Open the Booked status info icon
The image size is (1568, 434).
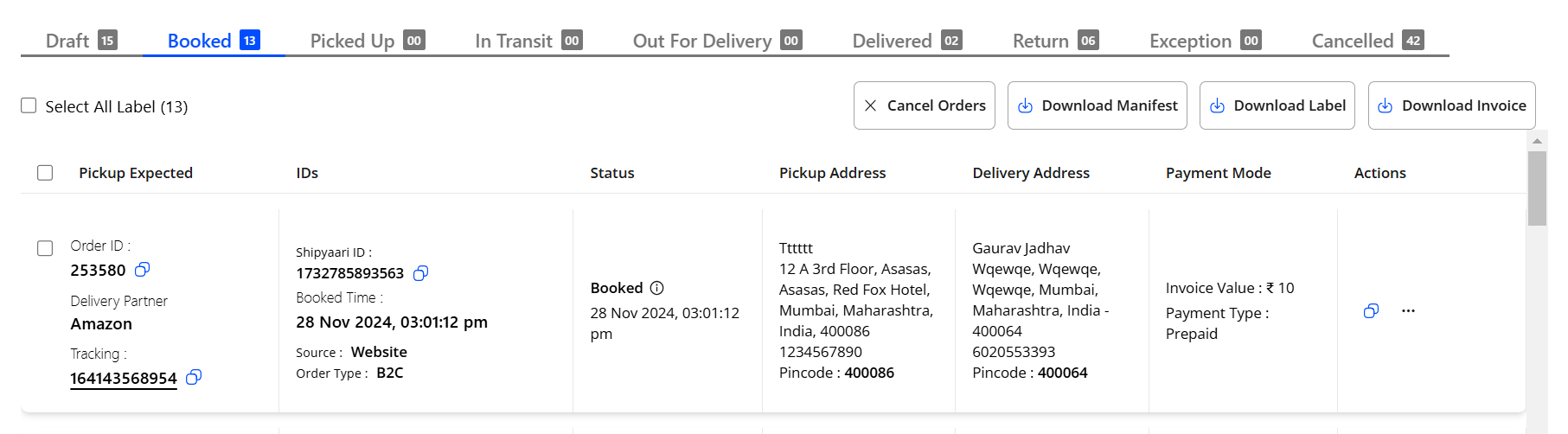pos(657,288)
